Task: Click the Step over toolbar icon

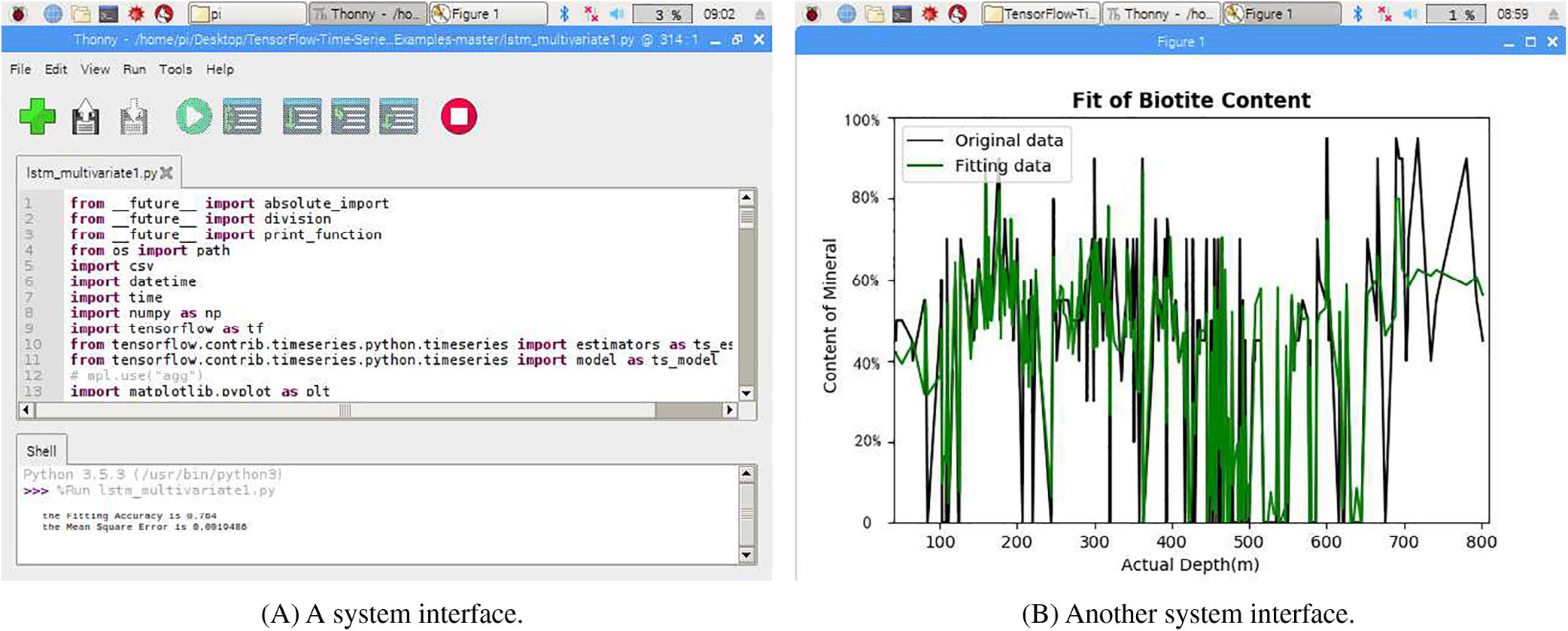Action: coord(302,117)
